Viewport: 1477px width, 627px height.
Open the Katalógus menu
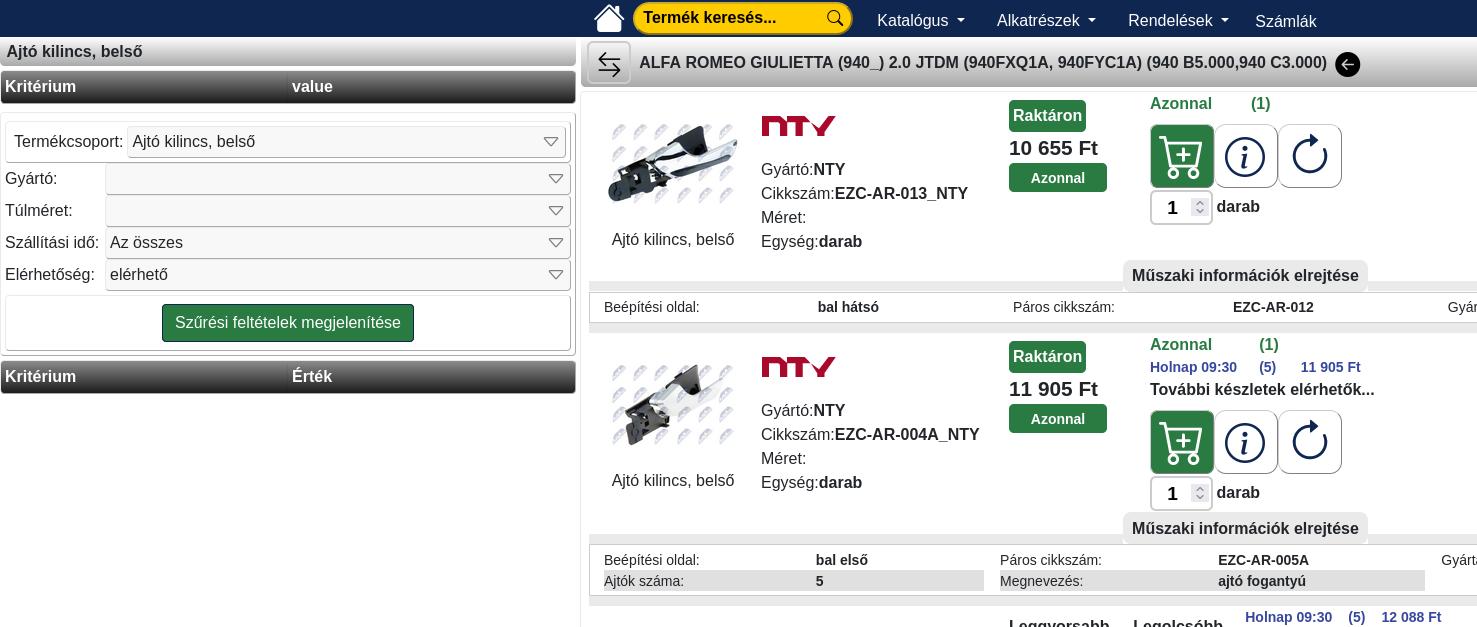(920, 20)
